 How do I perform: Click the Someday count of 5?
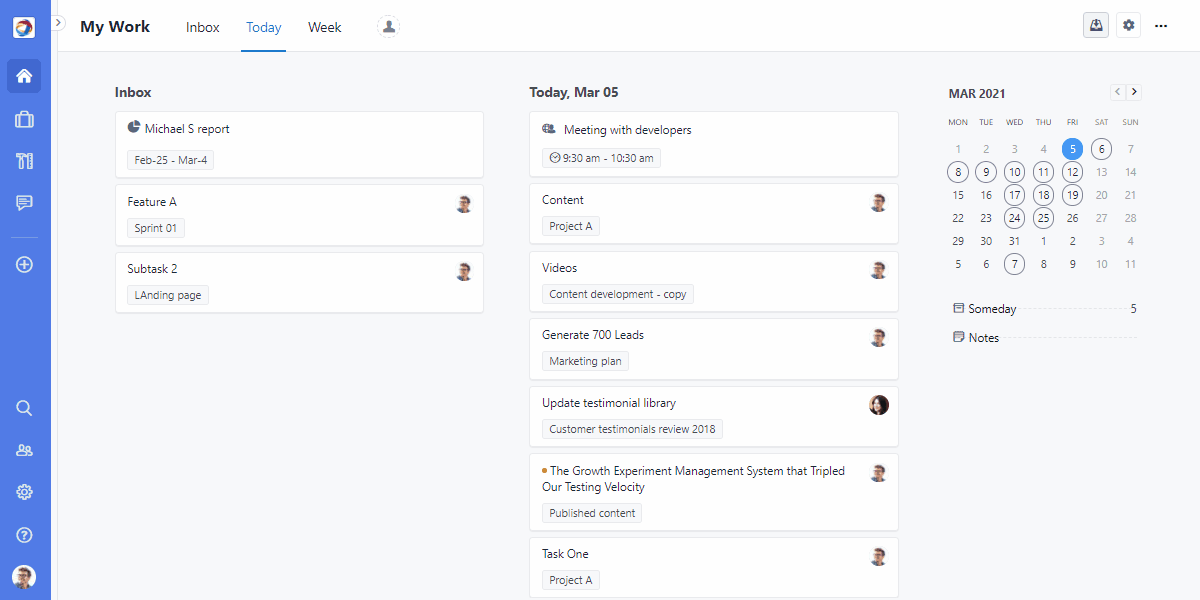click(x=1133, y=309)
